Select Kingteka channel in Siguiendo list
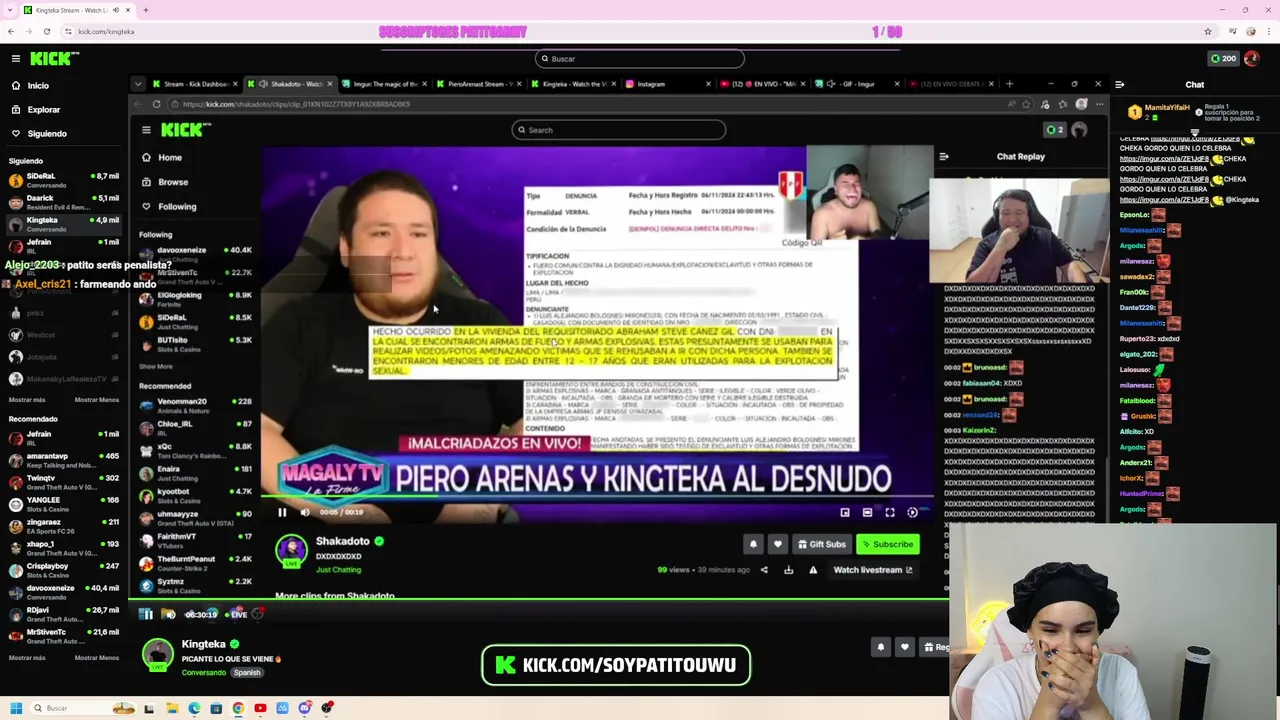1280x720 pixels. pos(62,224)
